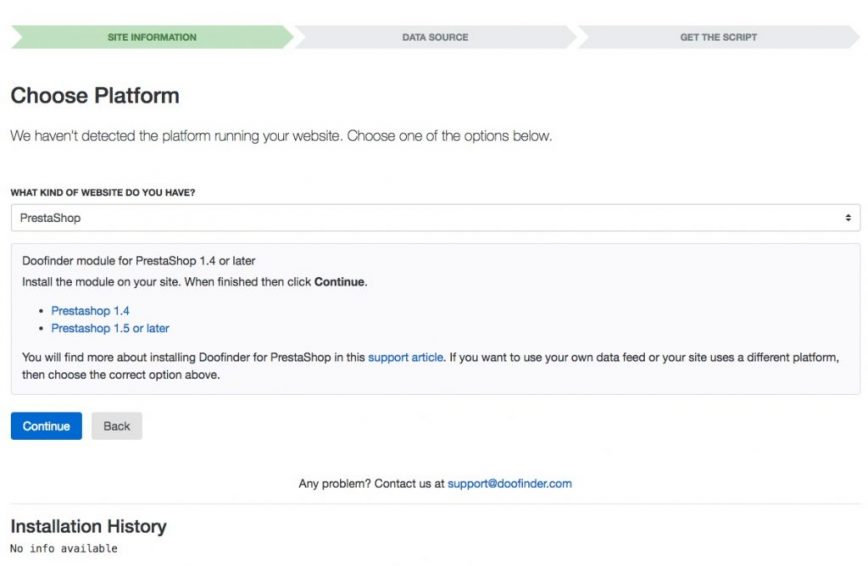Open the Get the Script step
868x566 pixels.
click(x=718, y=37)
